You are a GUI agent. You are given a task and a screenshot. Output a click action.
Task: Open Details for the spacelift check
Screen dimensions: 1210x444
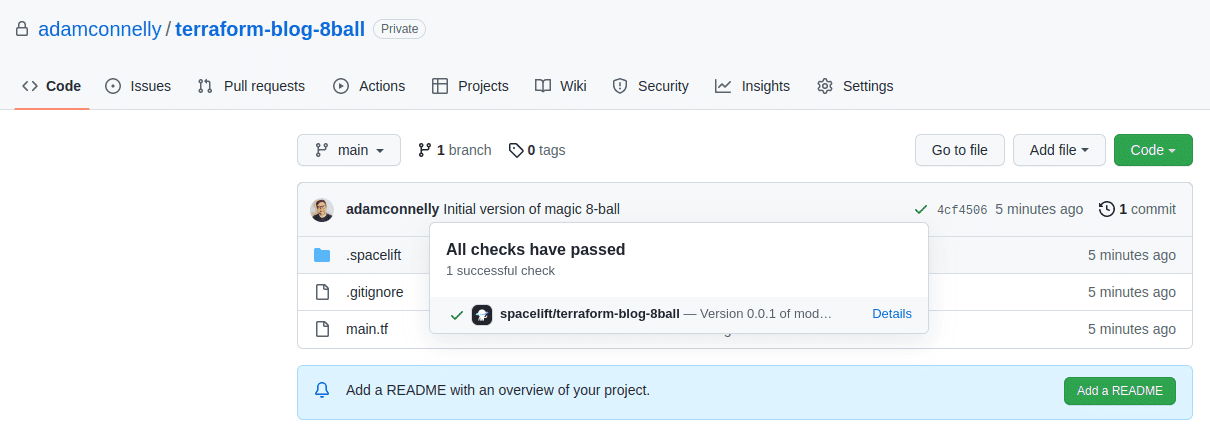[892, 314]
